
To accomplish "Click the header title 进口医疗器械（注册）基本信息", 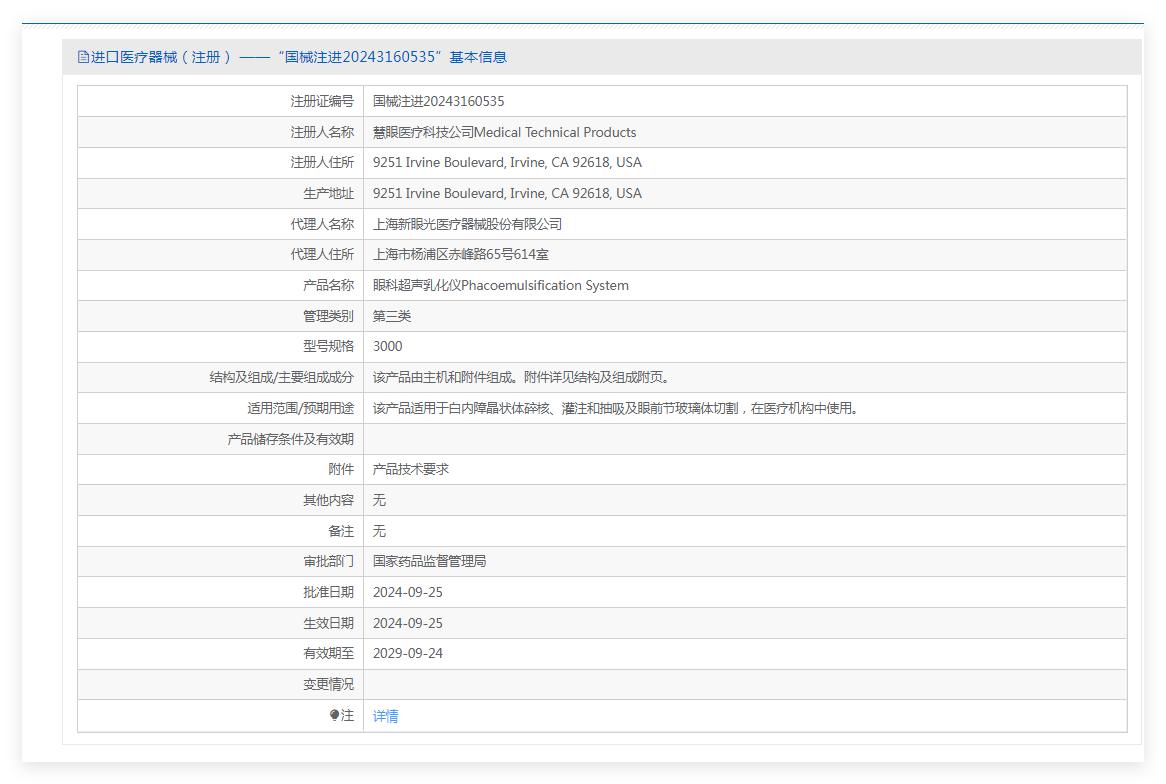I will tap(292, 57).
